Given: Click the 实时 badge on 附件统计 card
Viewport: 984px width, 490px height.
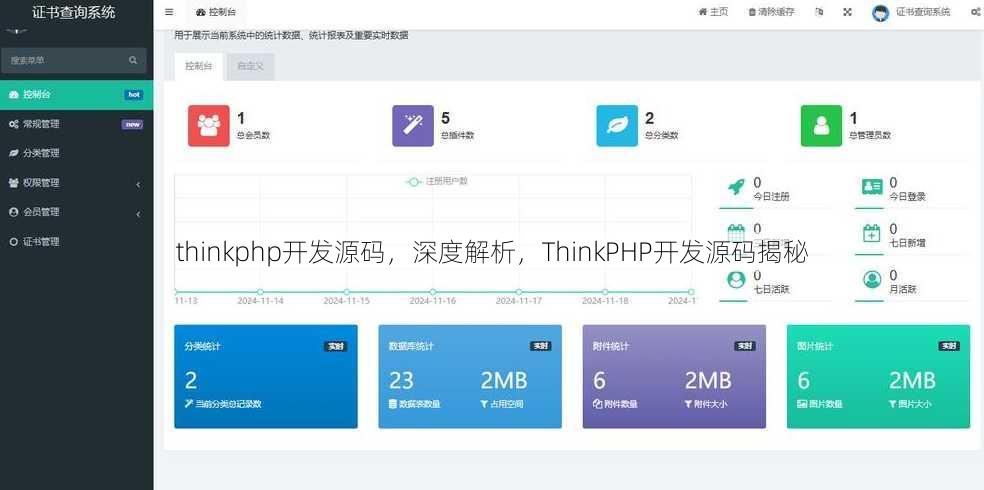Looking at the screenshot, I should (x=745, y=346).
